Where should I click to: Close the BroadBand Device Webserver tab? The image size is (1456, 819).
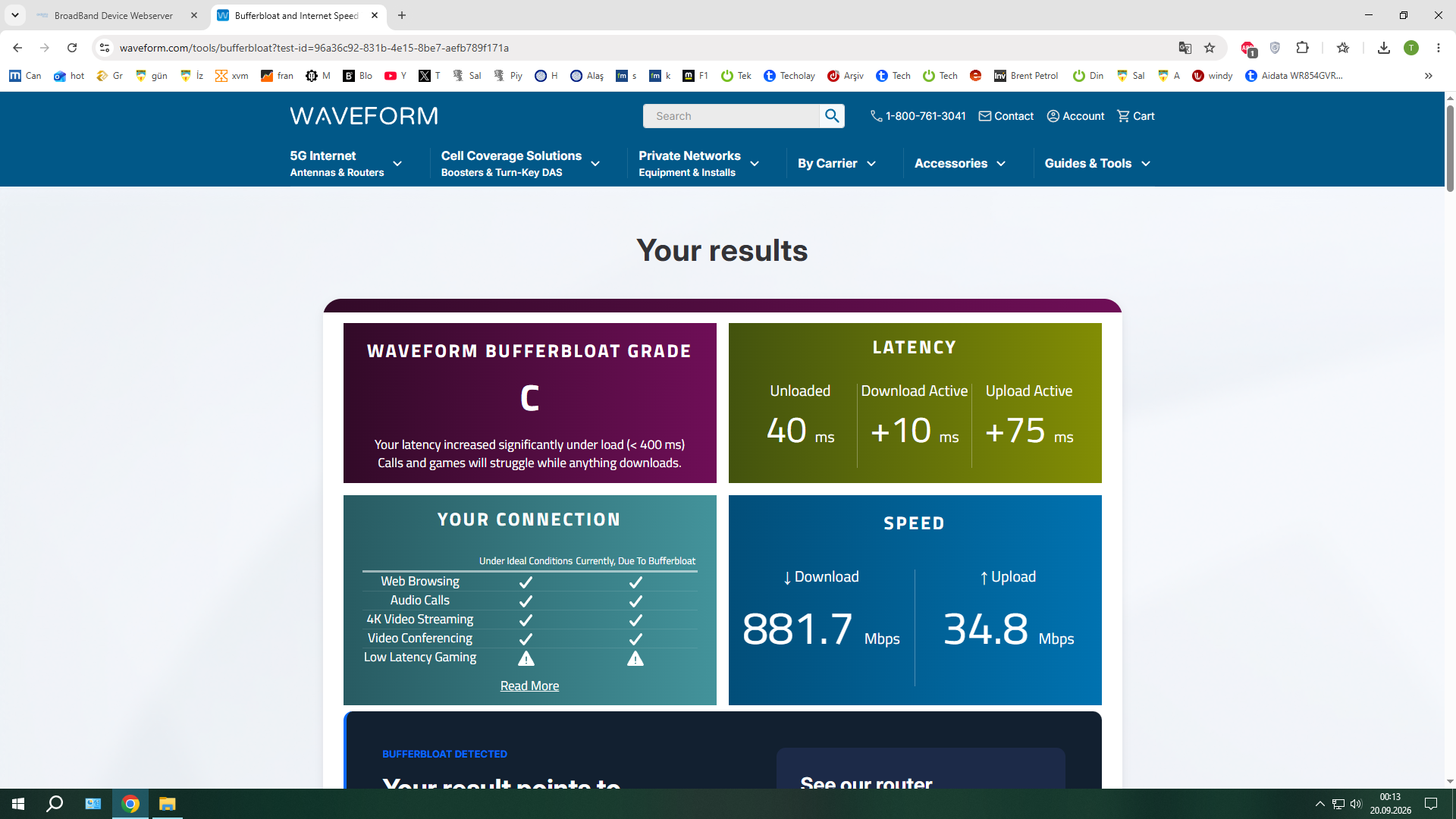click(194, 15)
